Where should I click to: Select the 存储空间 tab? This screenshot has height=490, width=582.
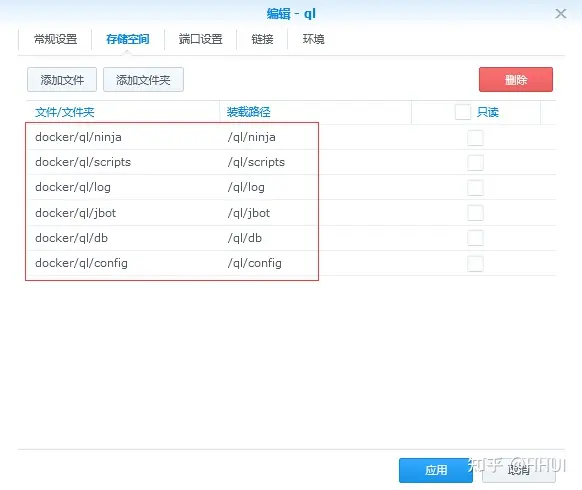point(128,39)
